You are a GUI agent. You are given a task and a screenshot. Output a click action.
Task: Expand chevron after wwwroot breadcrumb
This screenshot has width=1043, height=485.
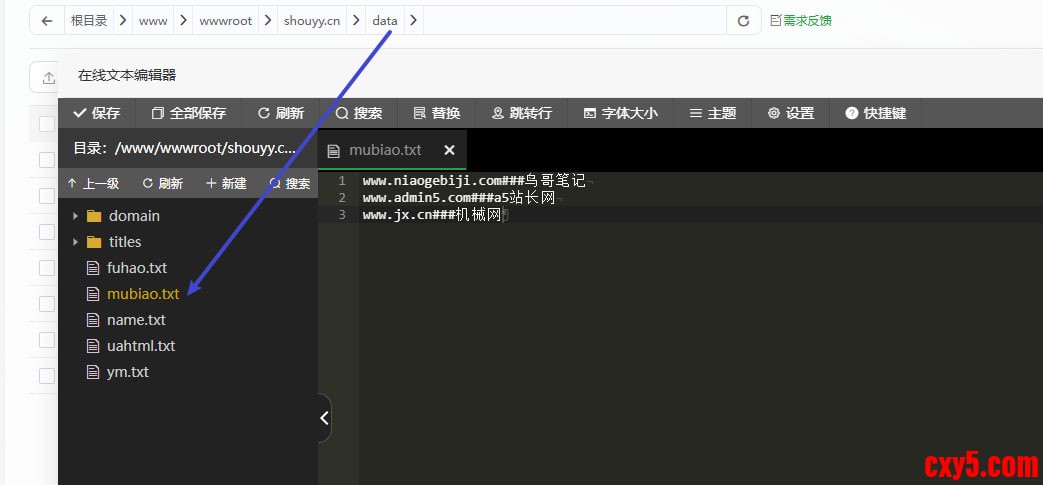coord(267,21)
